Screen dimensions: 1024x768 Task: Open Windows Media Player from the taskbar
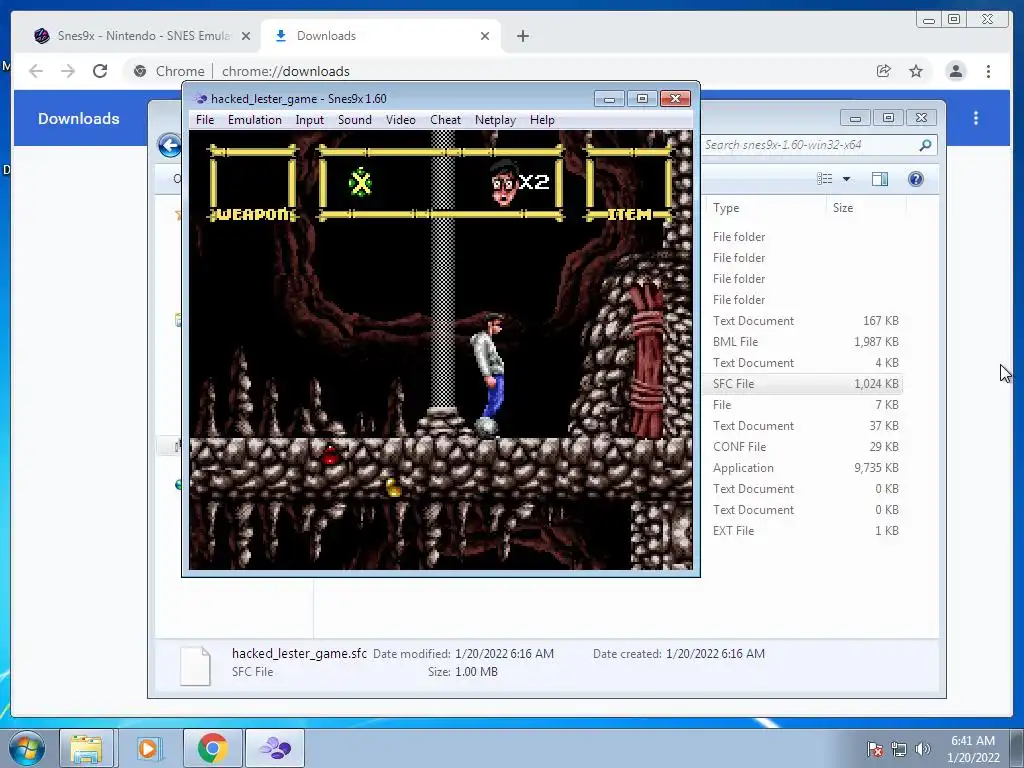click(148, 748)
